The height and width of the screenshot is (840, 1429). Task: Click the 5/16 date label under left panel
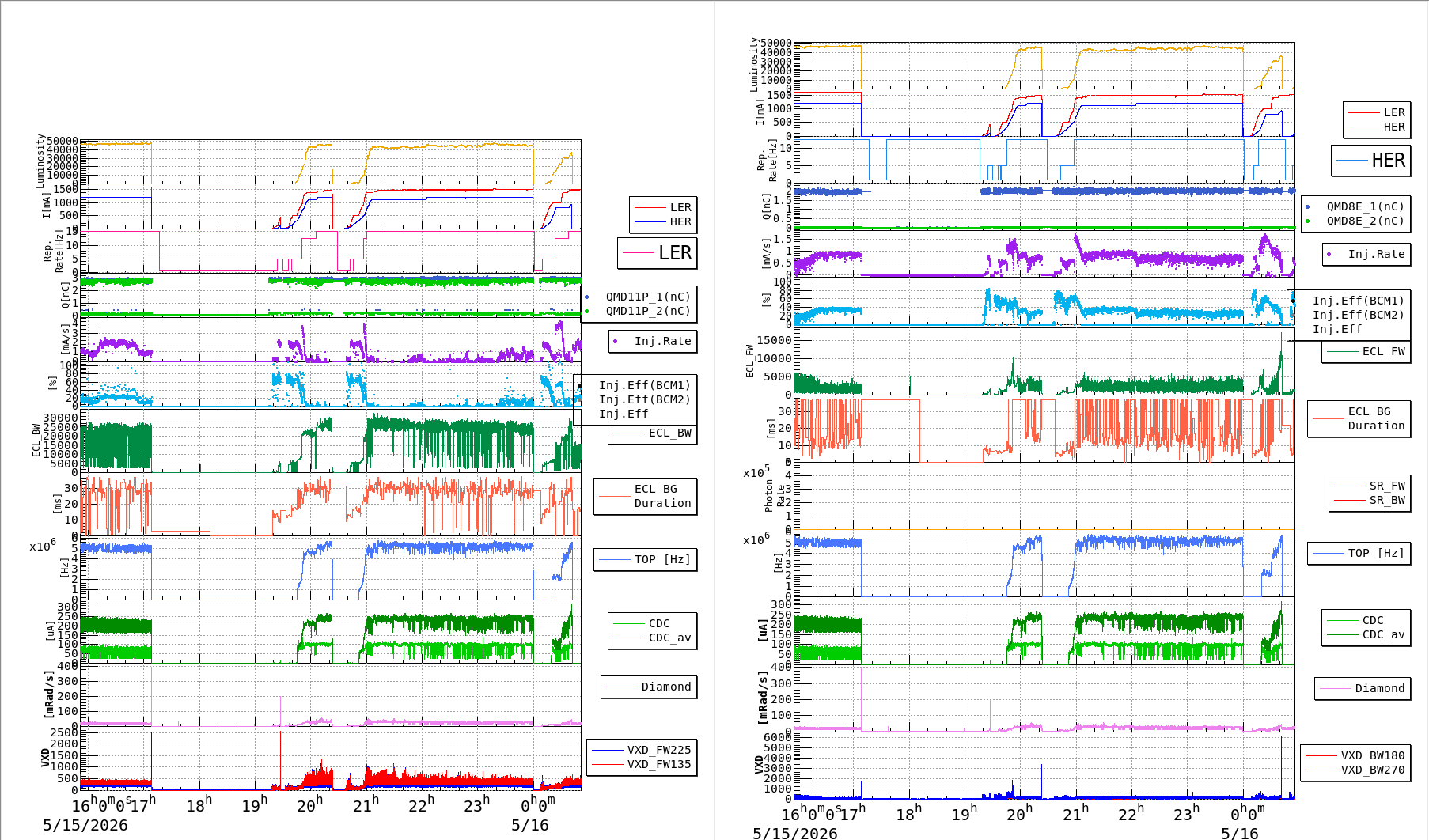click(529, 826)
